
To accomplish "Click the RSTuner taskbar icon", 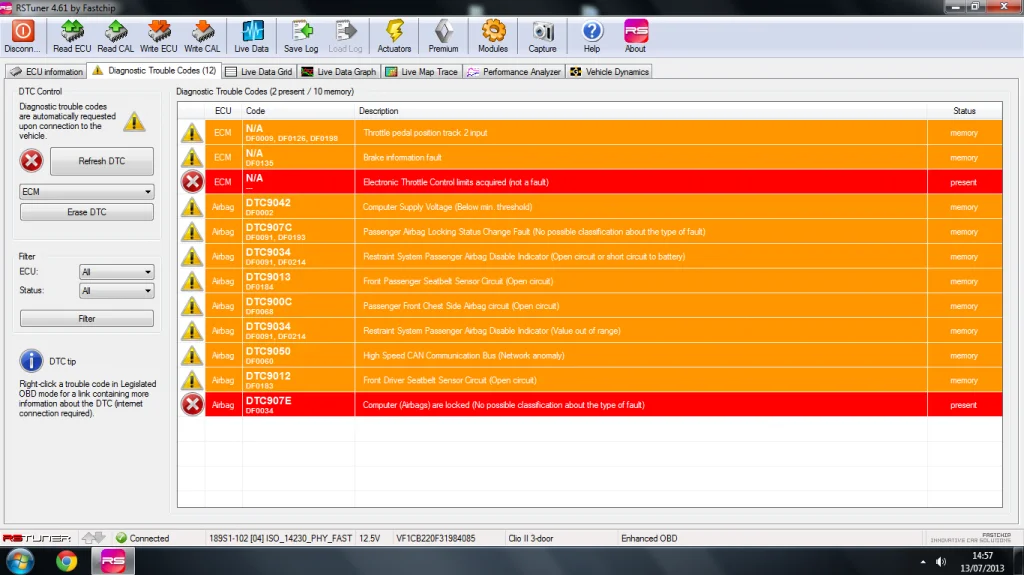I will (112, 561).
